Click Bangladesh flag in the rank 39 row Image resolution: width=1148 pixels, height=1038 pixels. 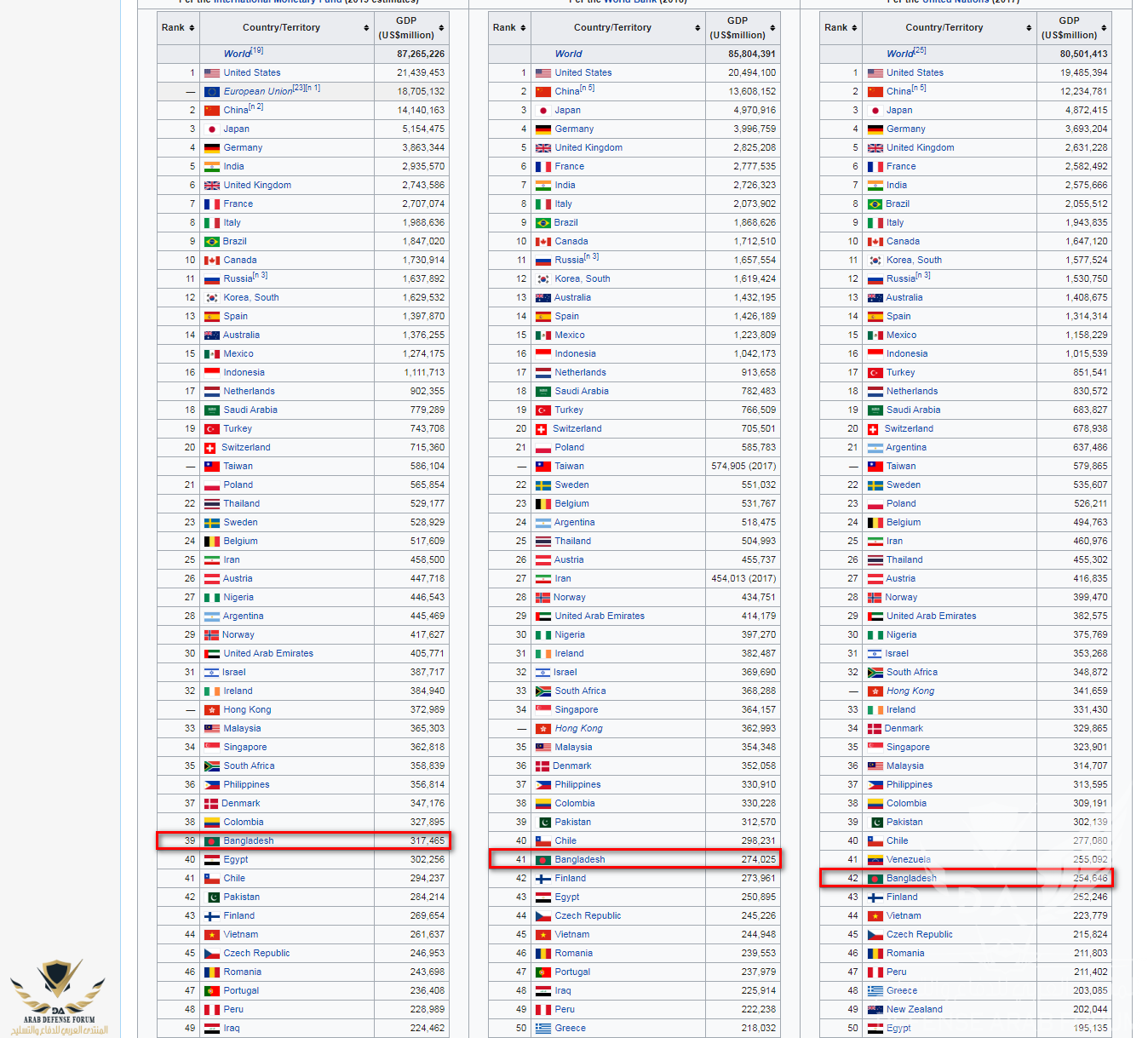point(212,841)
